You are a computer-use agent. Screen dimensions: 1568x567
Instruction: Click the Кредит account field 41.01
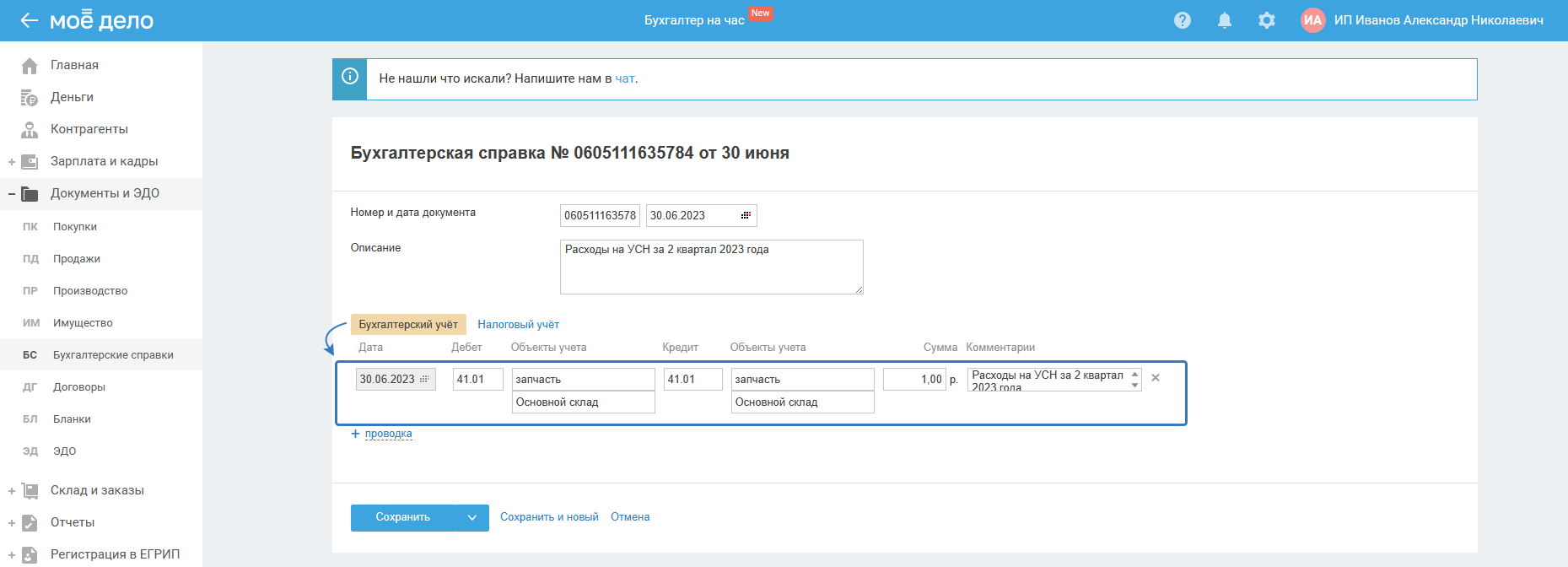(692, 380)
